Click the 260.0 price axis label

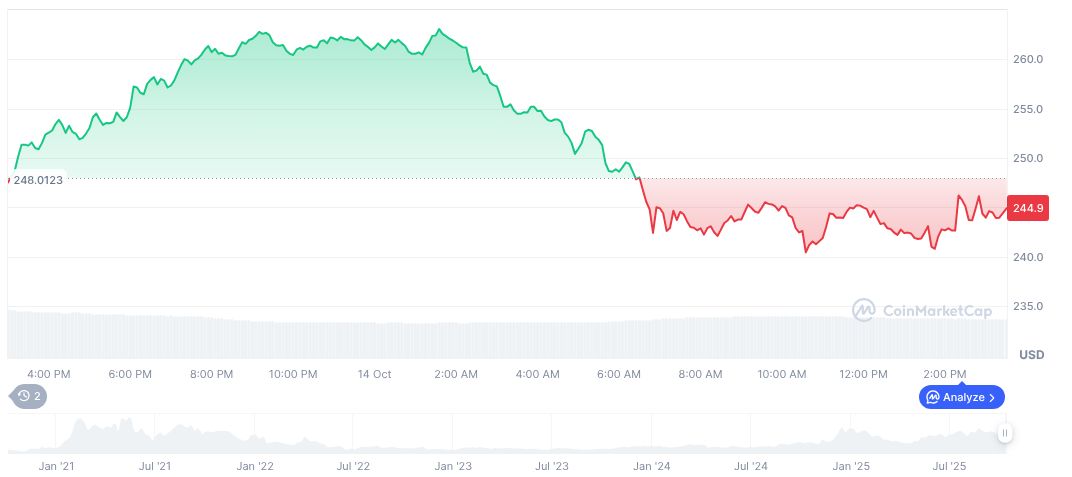click(x=1028, y=60)
